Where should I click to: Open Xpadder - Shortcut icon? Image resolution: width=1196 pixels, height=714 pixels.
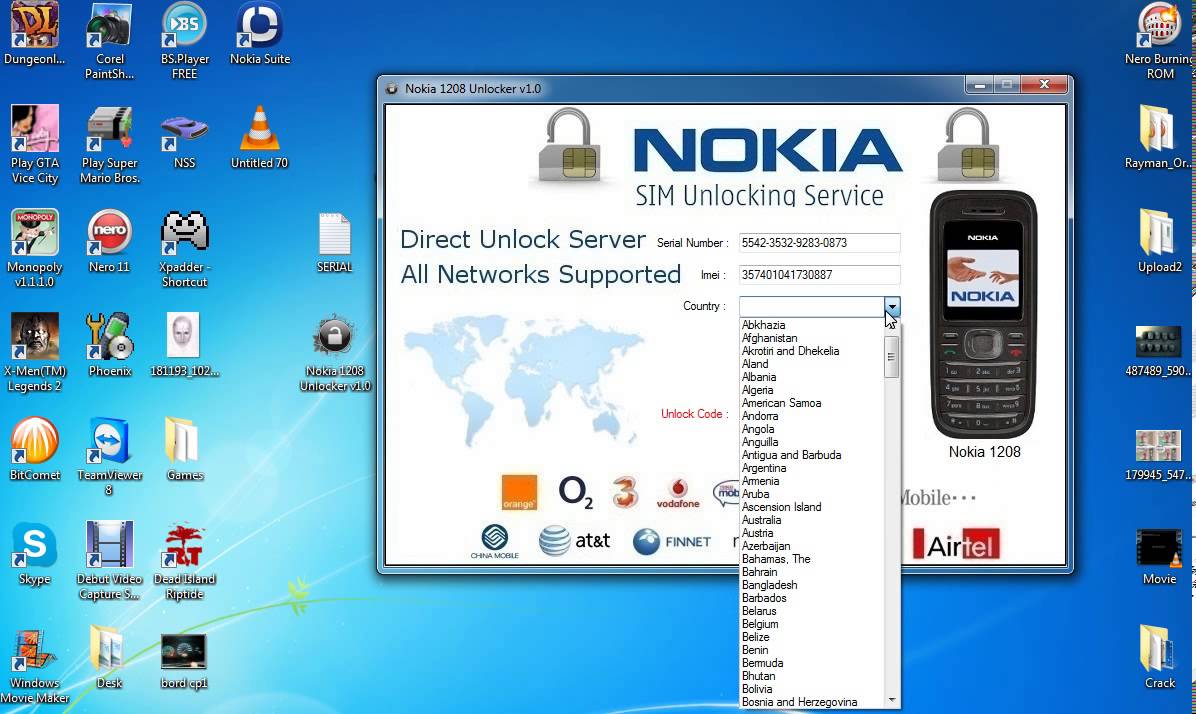click(184, 249)
